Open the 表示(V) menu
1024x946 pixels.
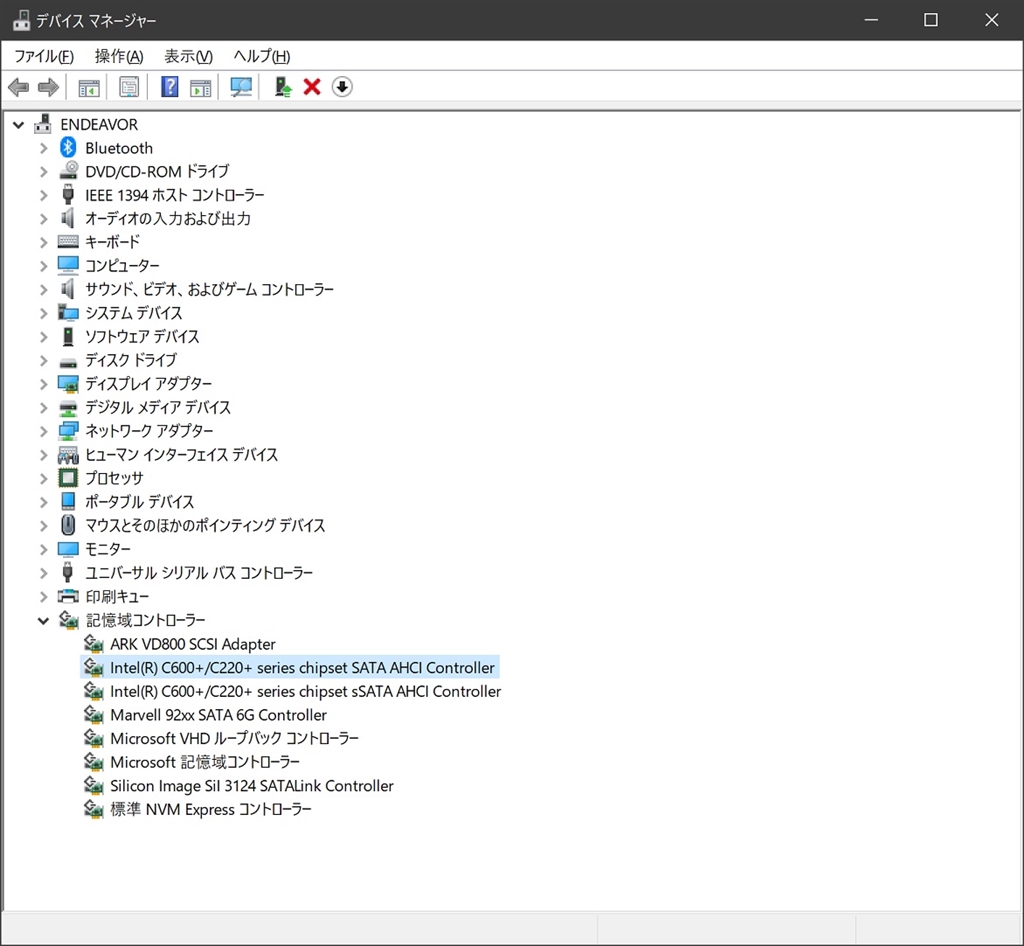(188, 56)
